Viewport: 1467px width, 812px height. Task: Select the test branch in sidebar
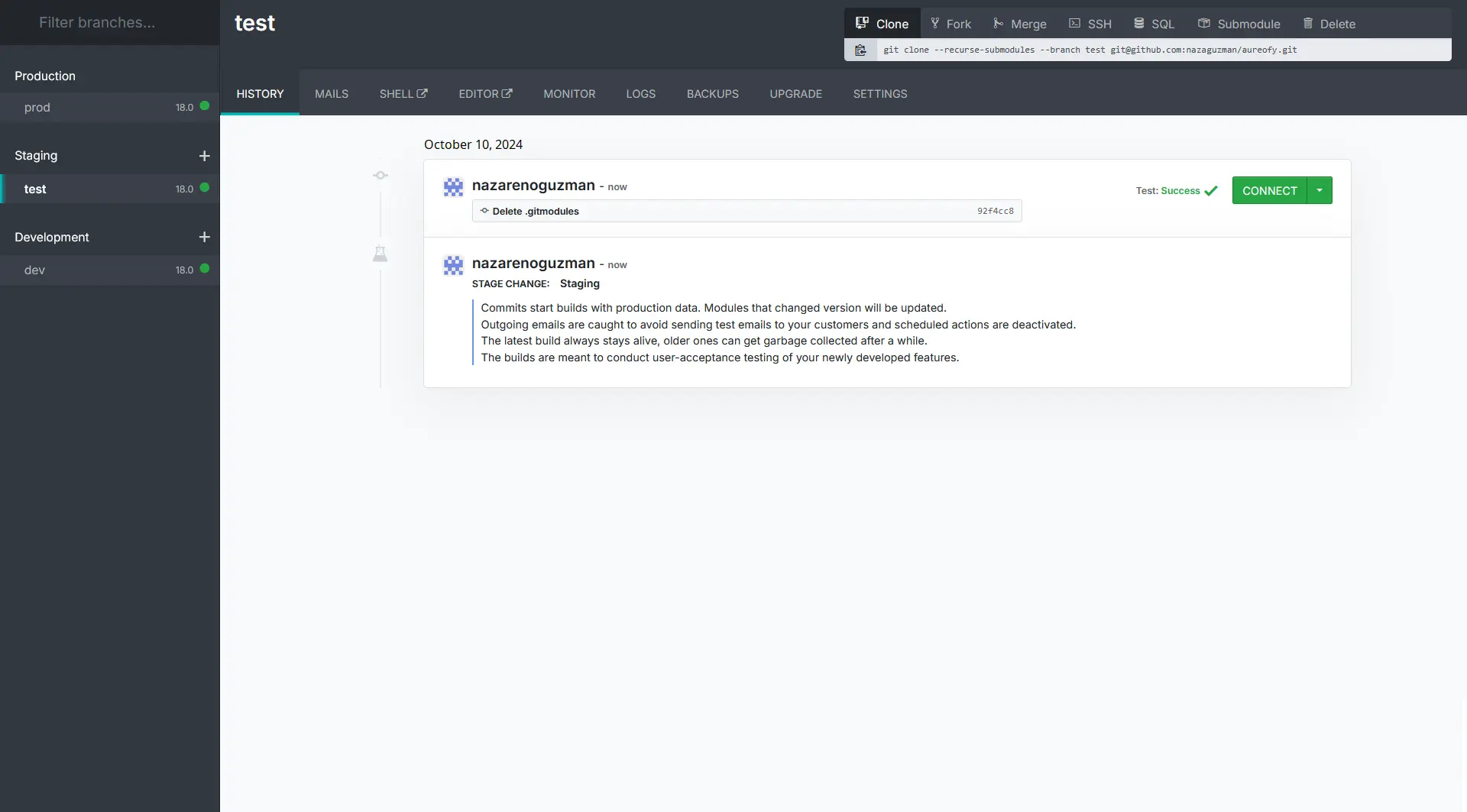point(110,189)
